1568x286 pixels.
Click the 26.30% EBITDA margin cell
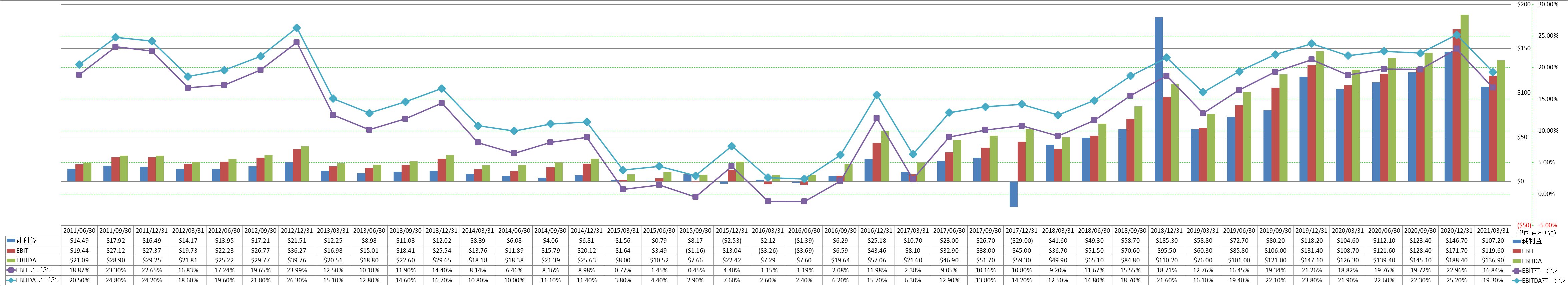tap(297, 280)
